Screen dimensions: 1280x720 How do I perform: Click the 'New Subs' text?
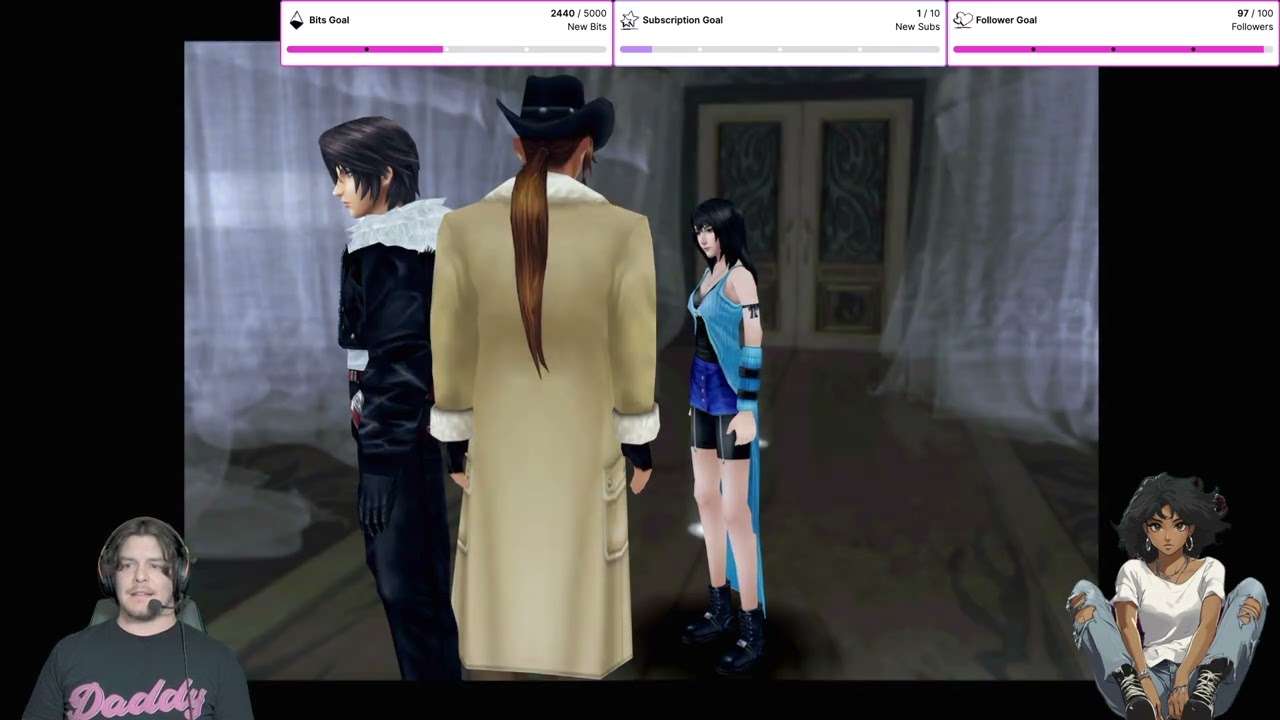tap(917, 27)
